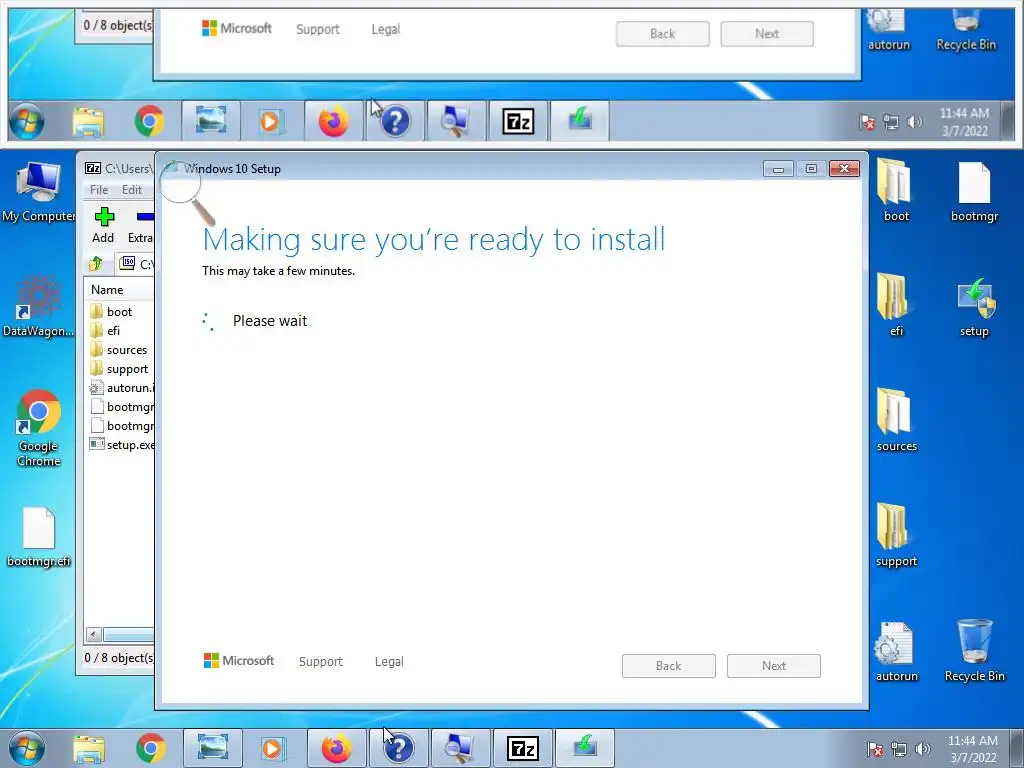Viewport: 1024px width, 768px height.
Task: Select the sources folder row in 7-Zip
Action: click(120, 350)
